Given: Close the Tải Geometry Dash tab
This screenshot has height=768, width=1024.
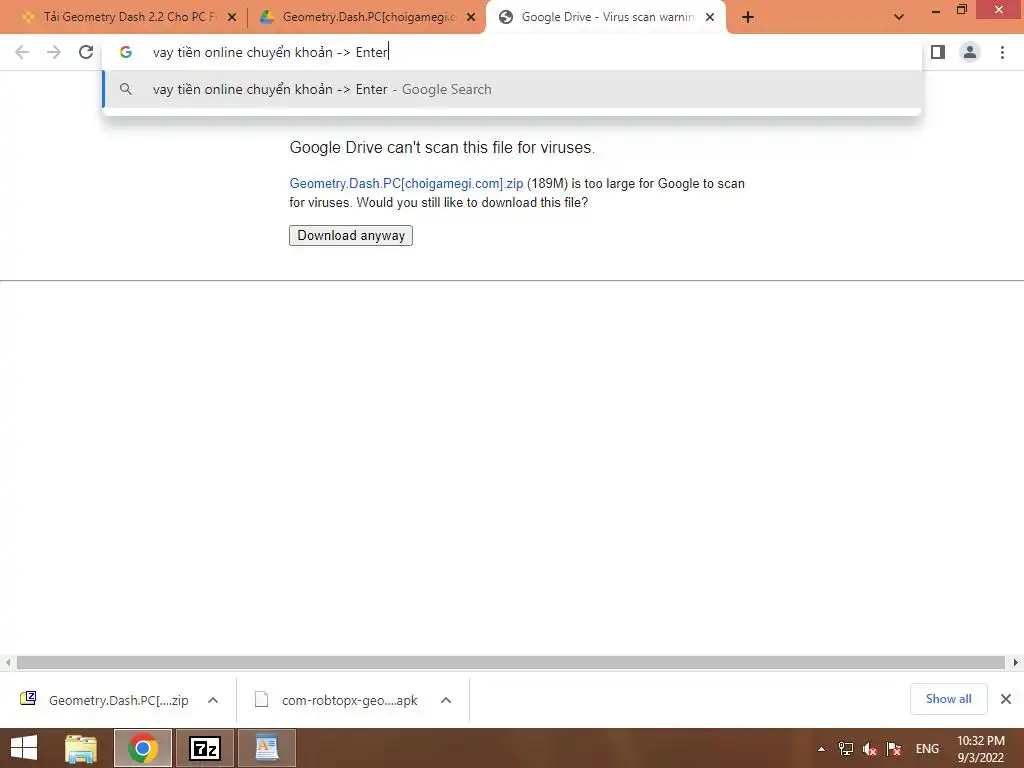Looking at the screenshot, I should point(232,18).
